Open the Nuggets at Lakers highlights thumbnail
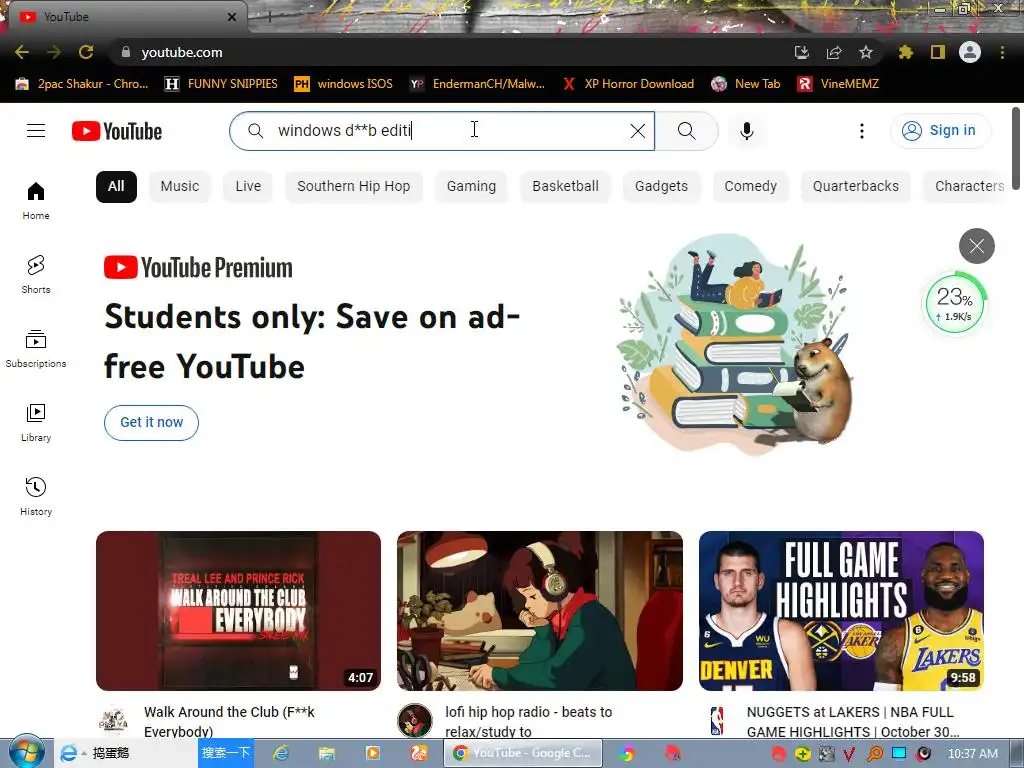The height and width of the screenshot is (768, 1024). (x=841, y=611)
